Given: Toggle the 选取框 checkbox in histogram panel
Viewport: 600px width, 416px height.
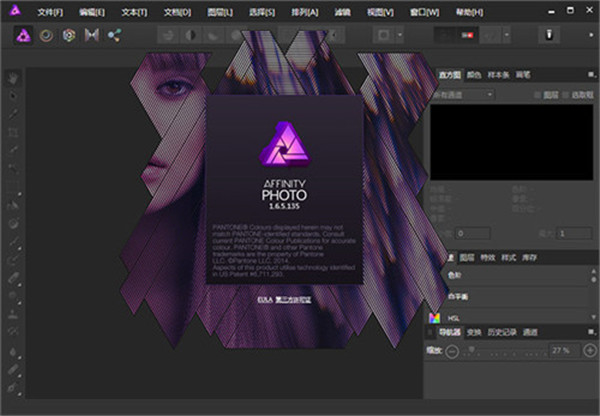Looking at the screenshot, I should pyautogui.click(x=566, y=95).
